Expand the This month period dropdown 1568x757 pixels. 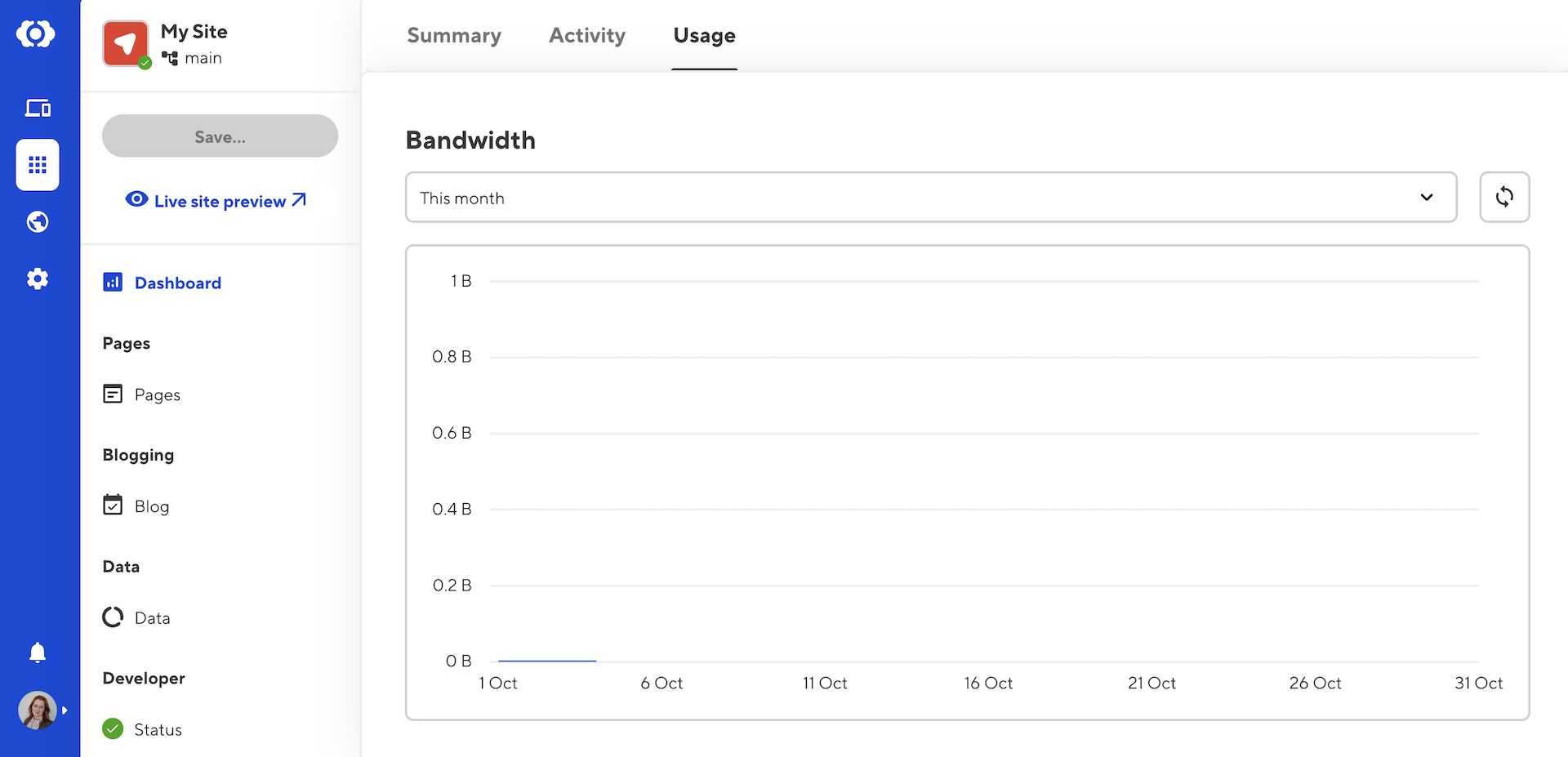(x=931, y=197)
